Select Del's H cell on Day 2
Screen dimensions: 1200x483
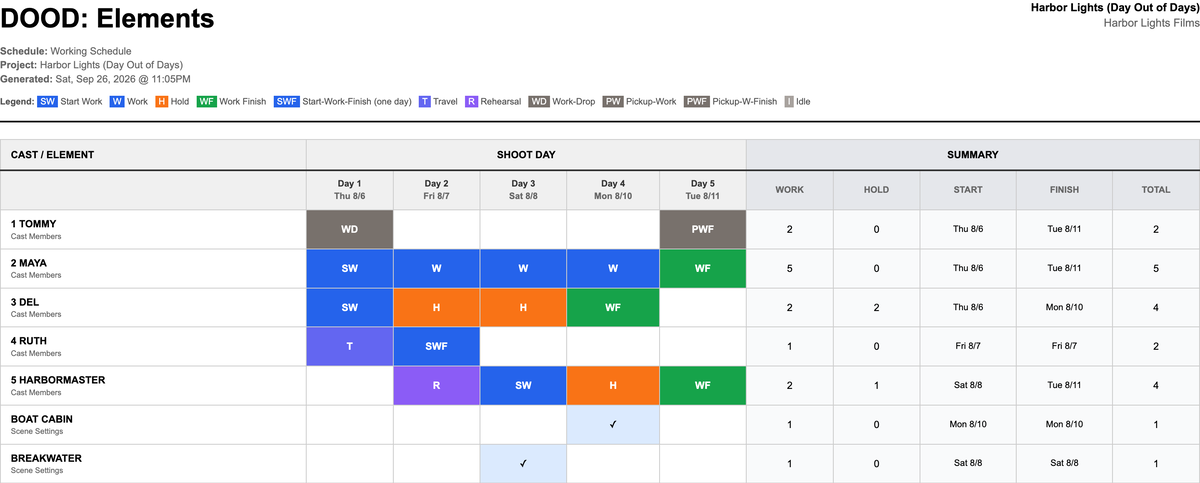coord(437,307)
